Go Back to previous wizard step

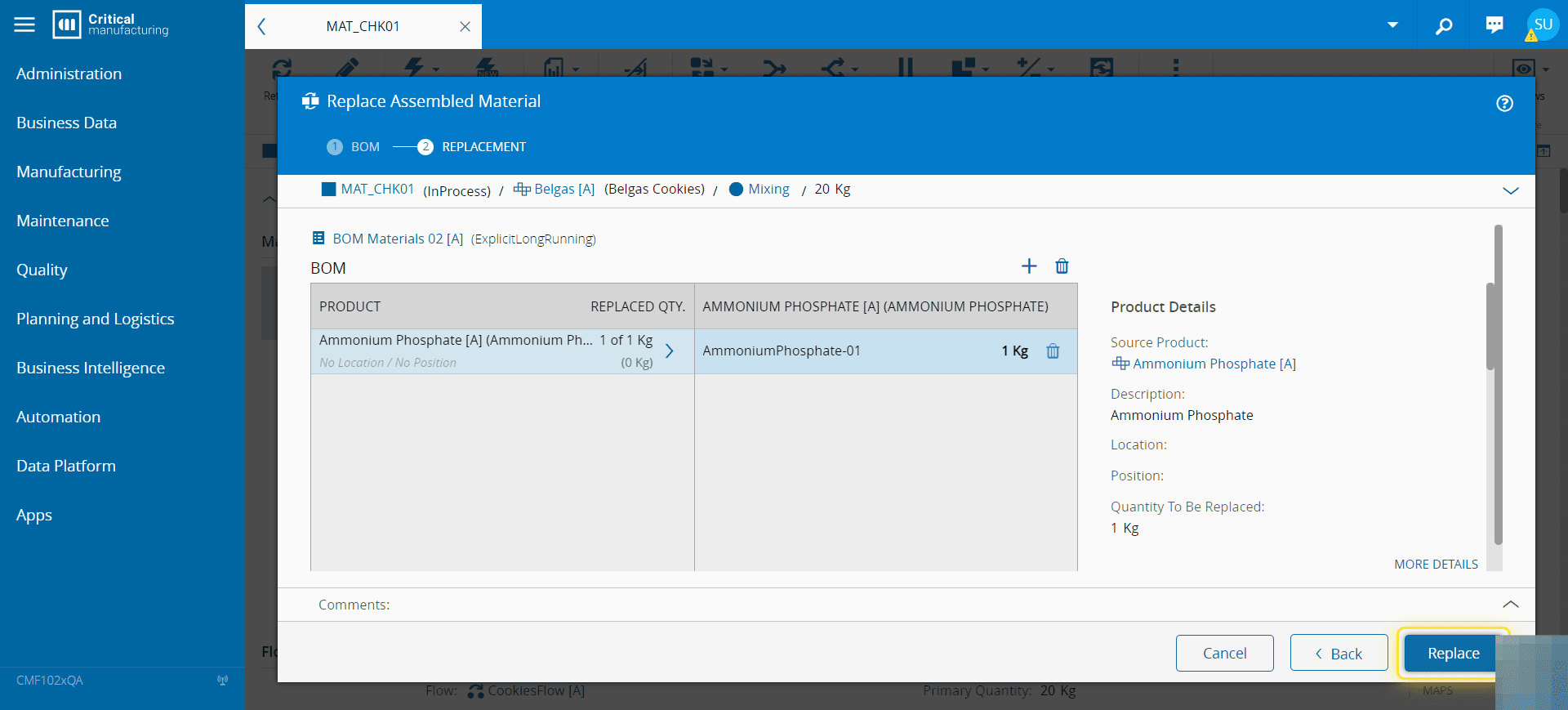[x=1339, y=653]
